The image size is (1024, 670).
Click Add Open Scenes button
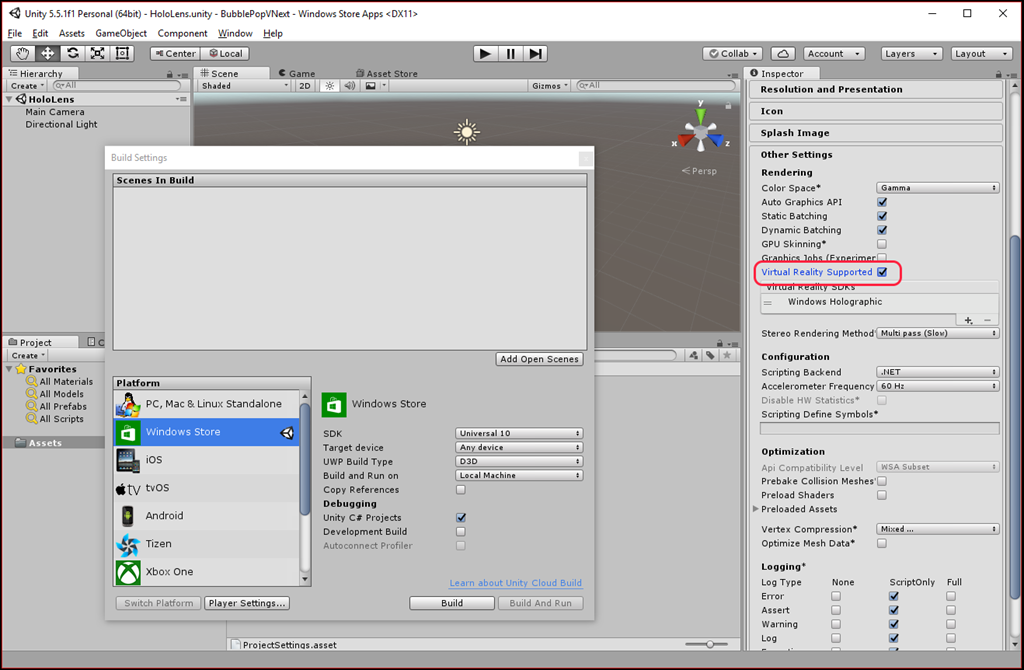click(539, 359)
